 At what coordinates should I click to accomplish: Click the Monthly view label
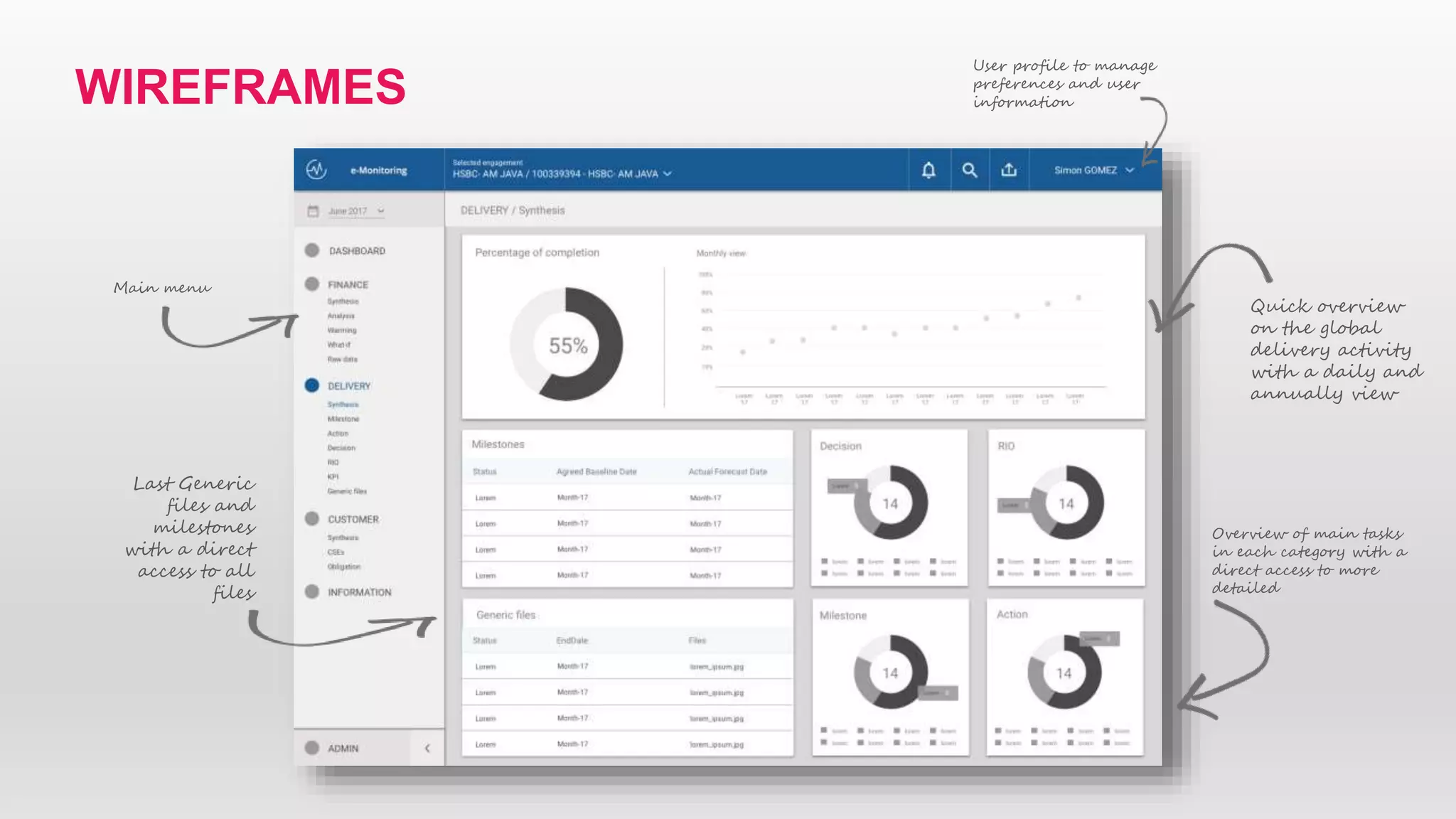[x=721, y=253]
